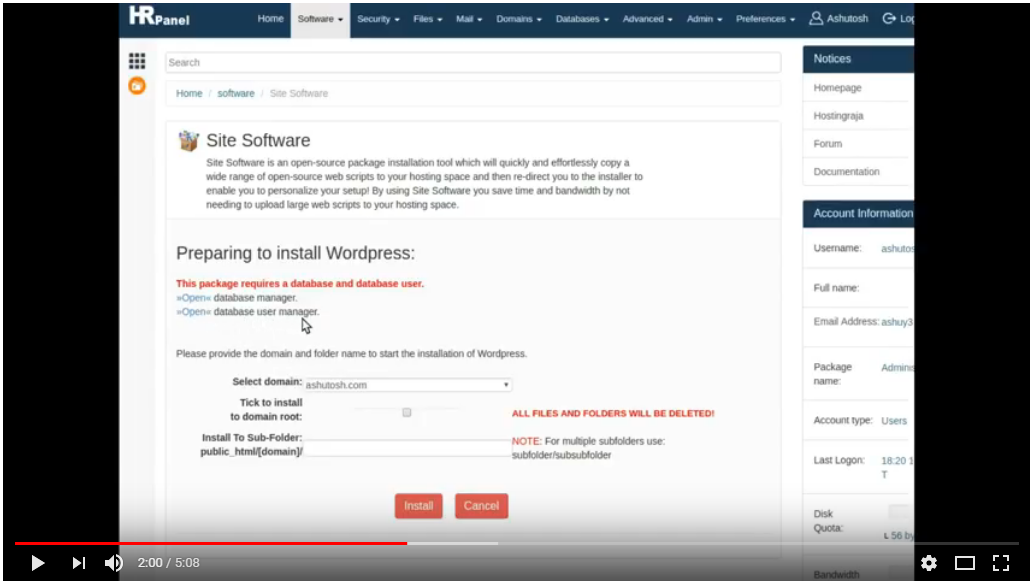The image size is (1031, 584).
Task: Click the Install To Sub-Folder field
Action: pos(407,449)
